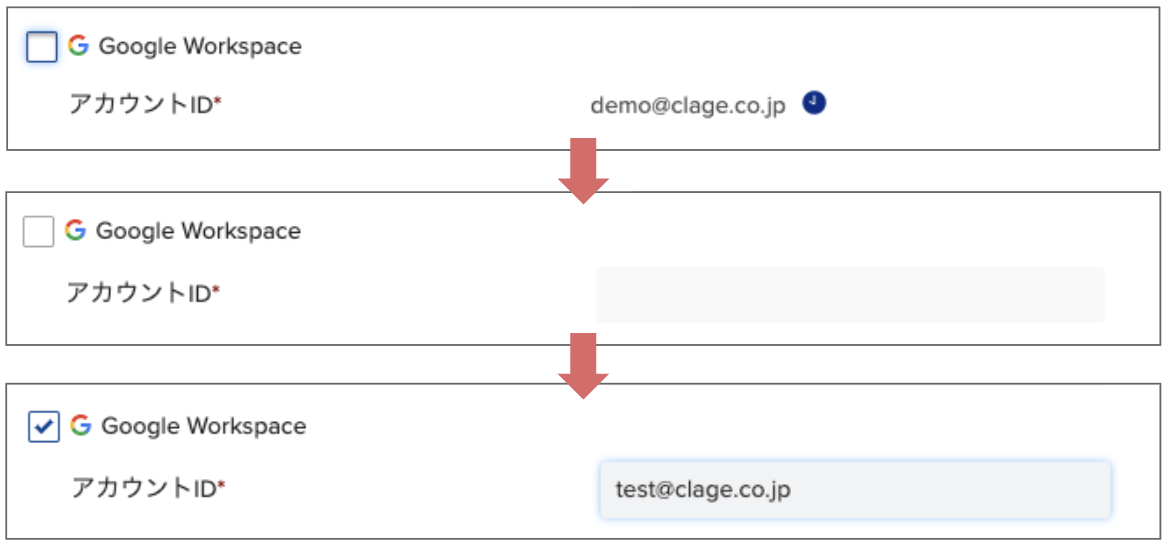
Task: Click the アカウントID label left of demo@clage.co.jp
Action: tap(142, 104)
